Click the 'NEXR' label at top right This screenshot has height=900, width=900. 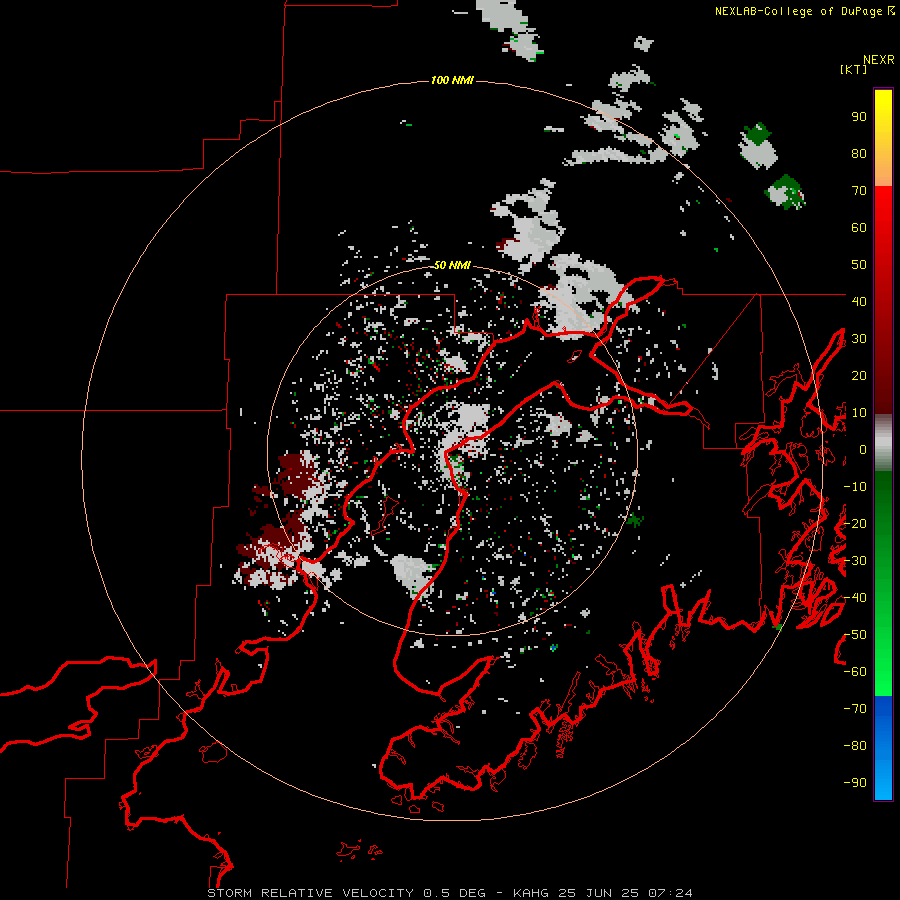[879, 60]
